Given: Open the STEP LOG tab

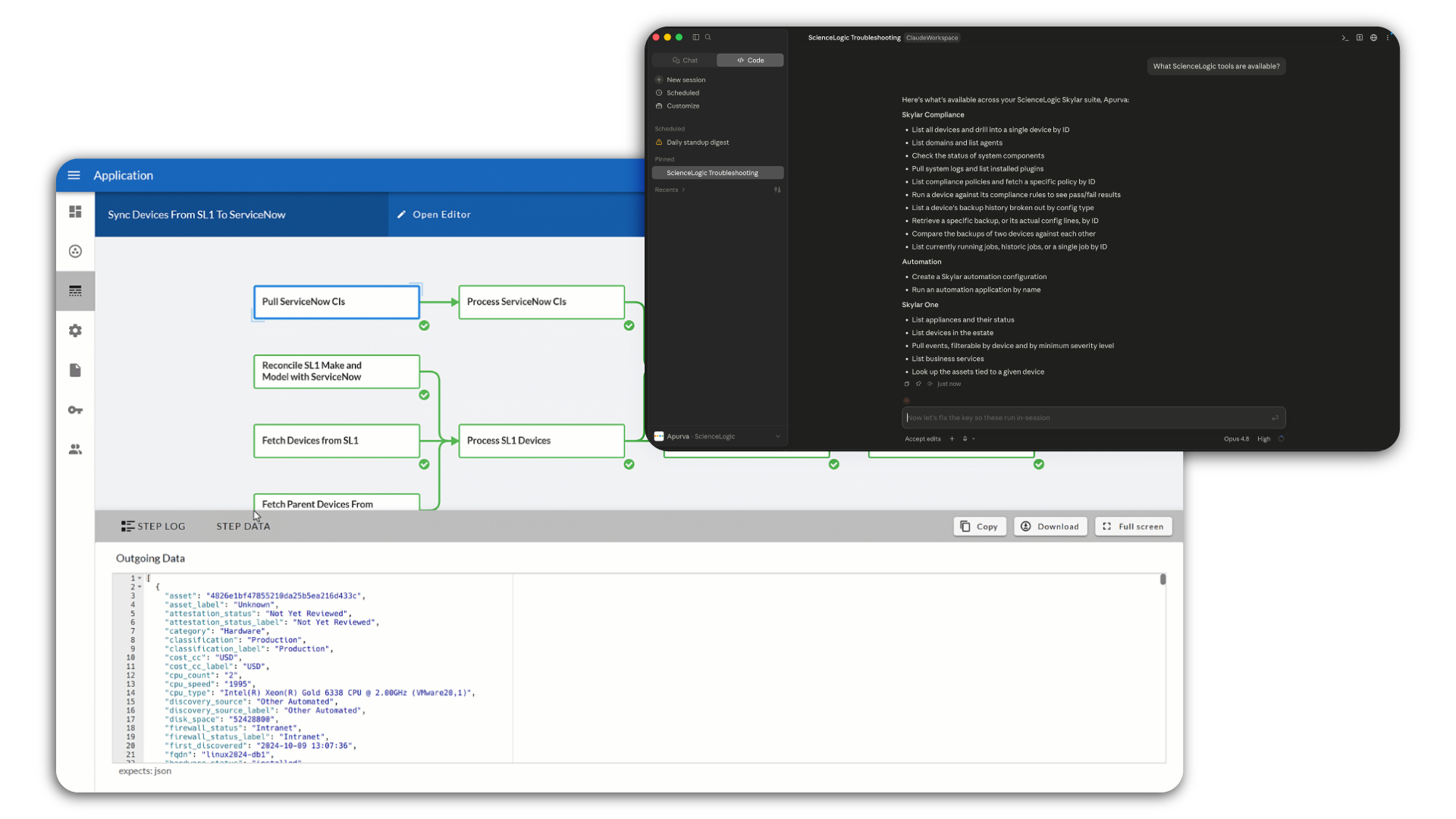Looking at the screenshot, I should 153,526.
